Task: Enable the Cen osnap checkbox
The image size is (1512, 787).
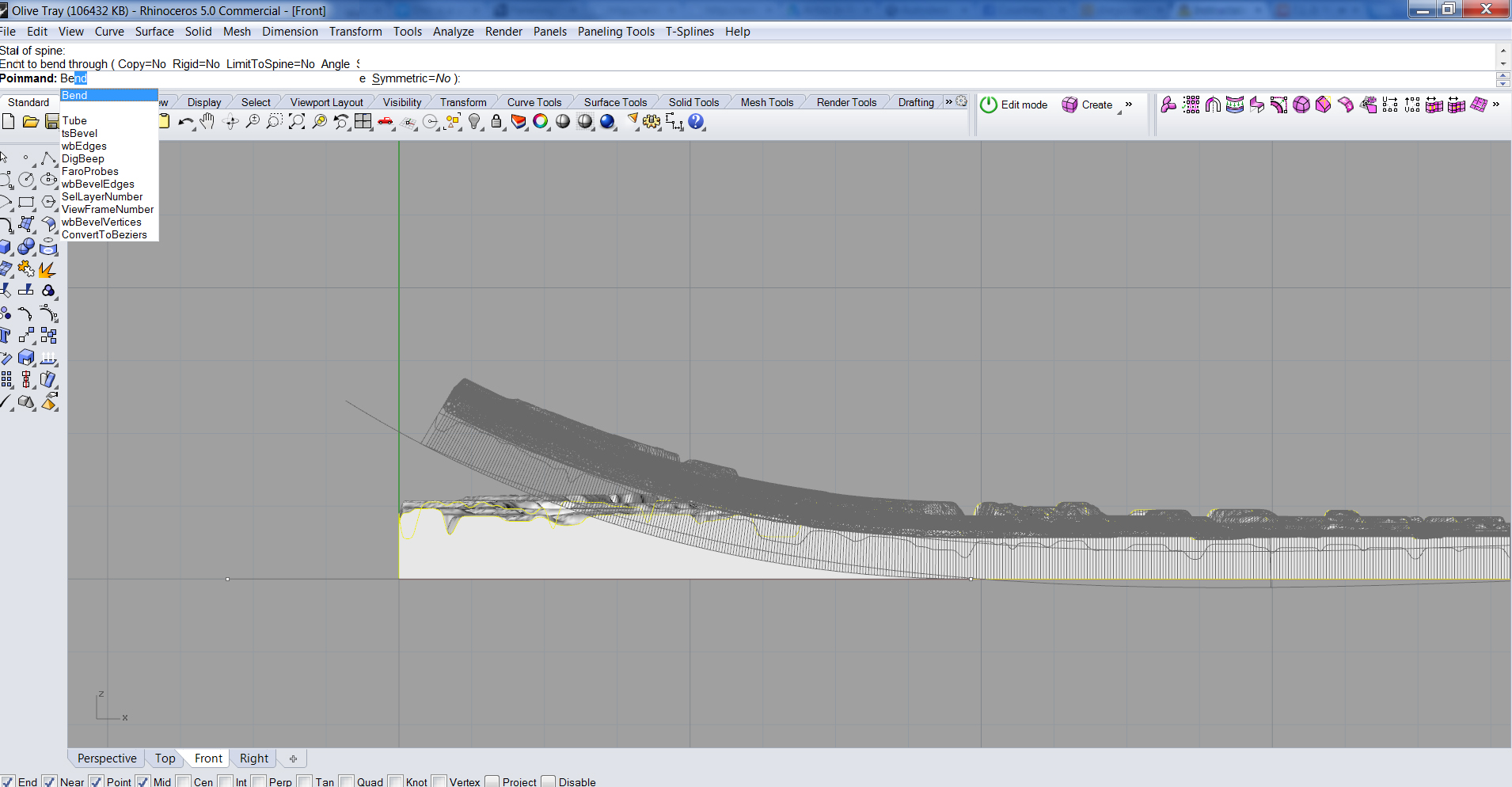Action: [x=183, y=781]
